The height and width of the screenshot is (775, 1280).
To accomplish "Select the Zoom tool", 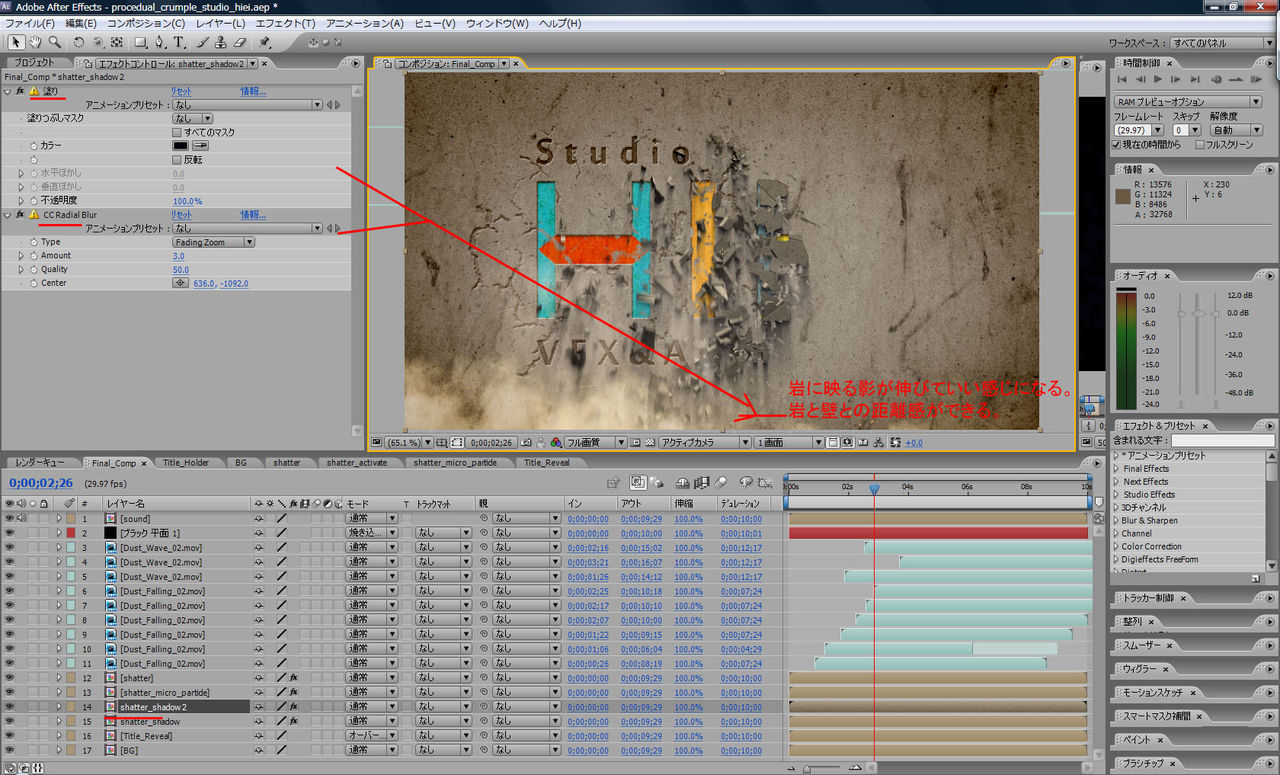I will (x=54, y=42).
